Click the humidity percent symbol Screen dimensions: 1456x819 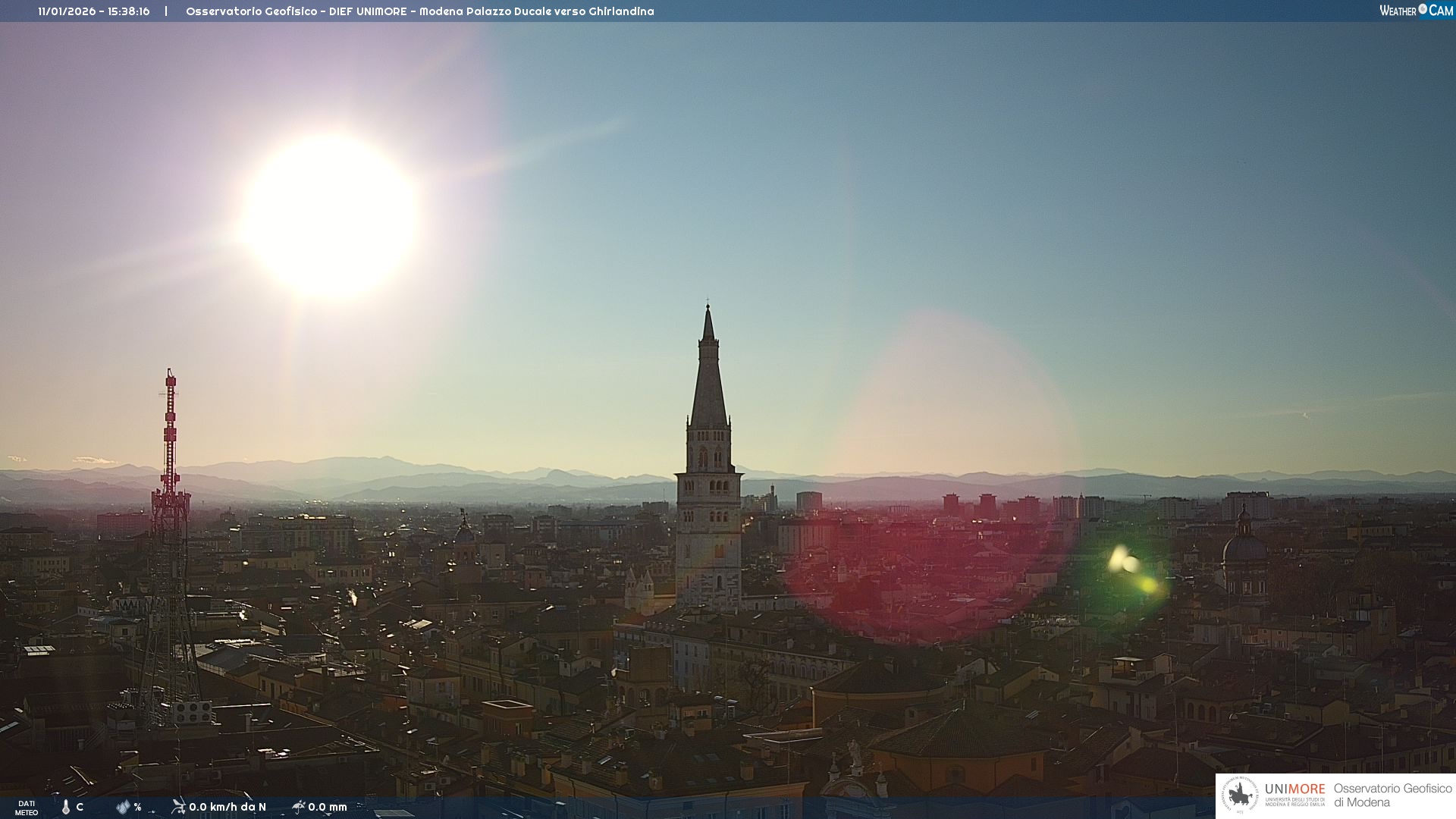[x=137, y=807]
